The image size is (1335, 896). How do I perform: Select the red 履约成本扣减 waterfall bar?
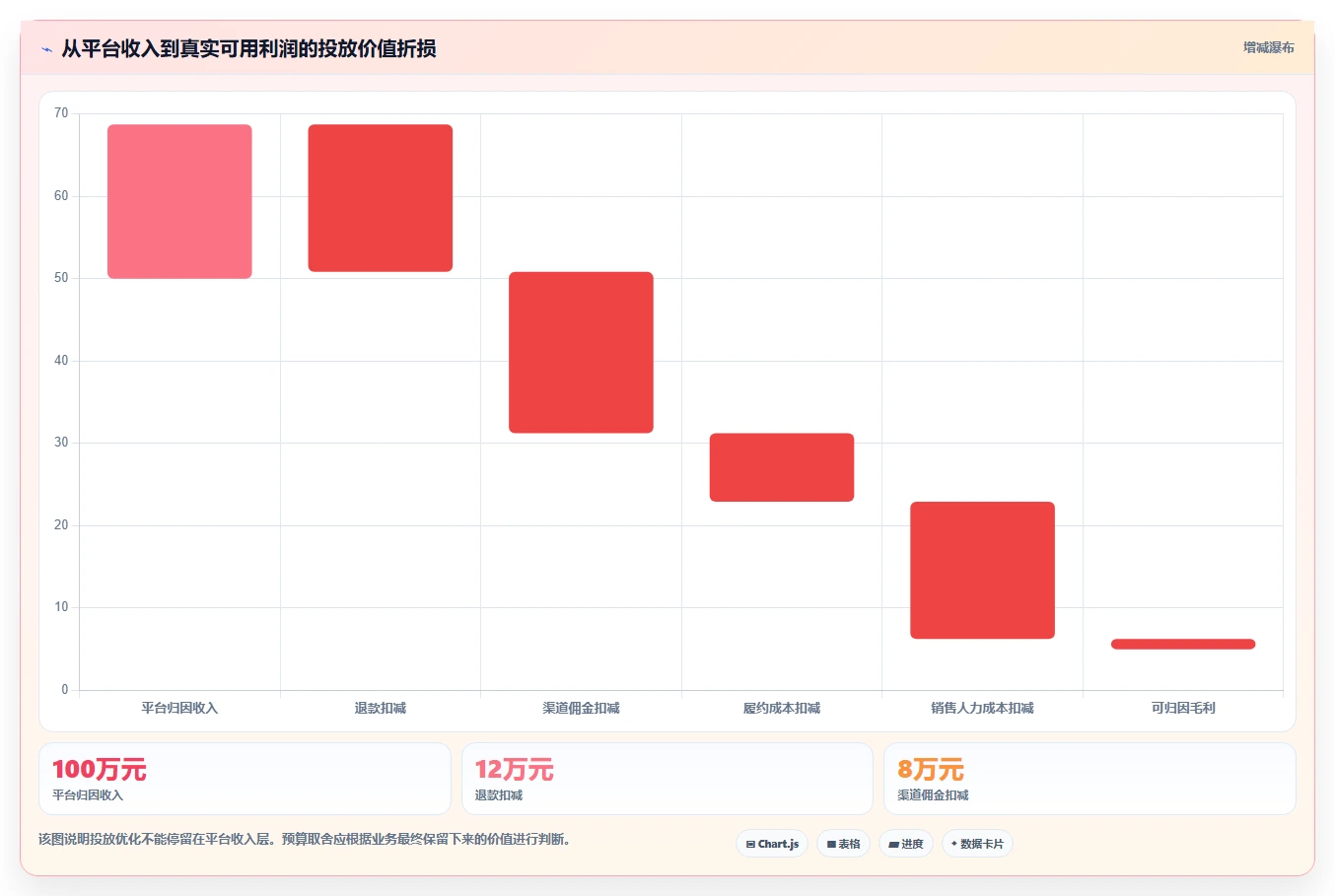(782, 467)
